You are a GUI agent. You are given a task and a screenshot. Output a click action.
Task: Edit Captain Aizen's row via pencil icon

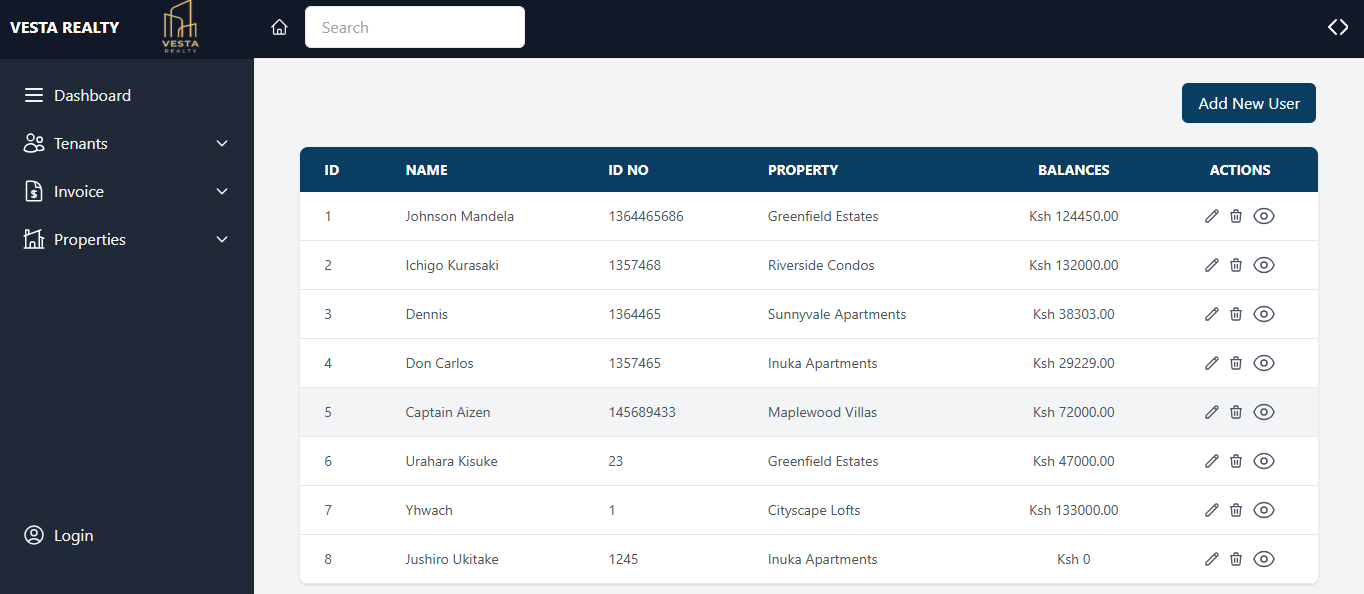tap(1212, 412)
